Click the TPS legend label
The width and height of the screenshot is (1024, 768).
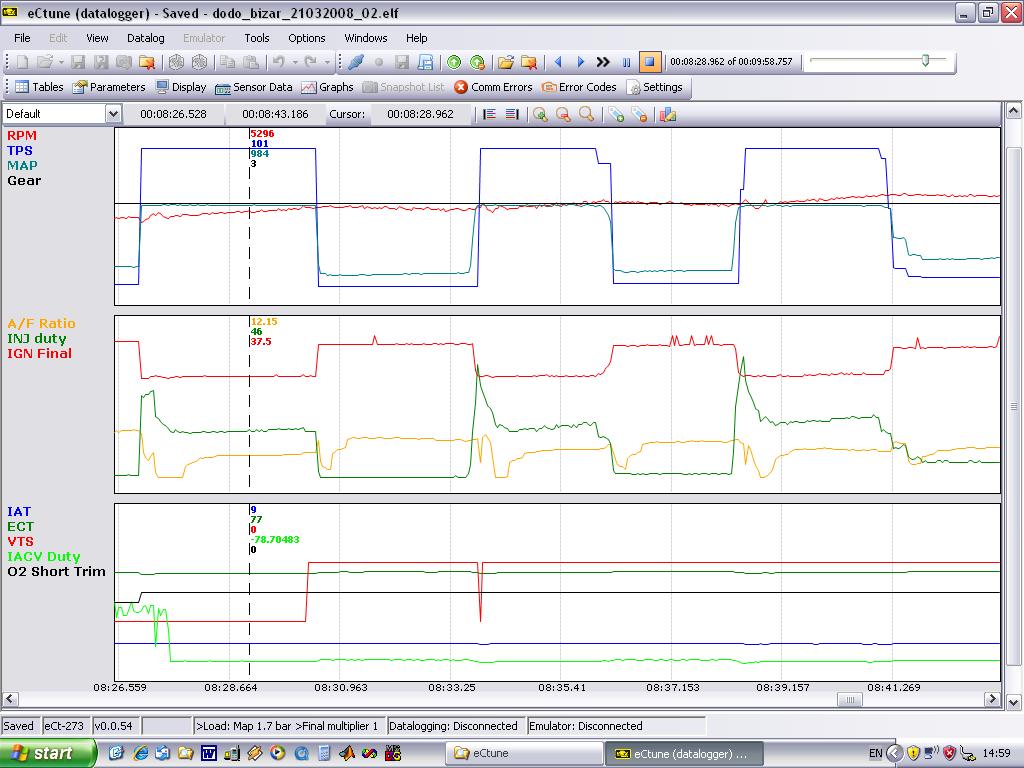[20, 150]
